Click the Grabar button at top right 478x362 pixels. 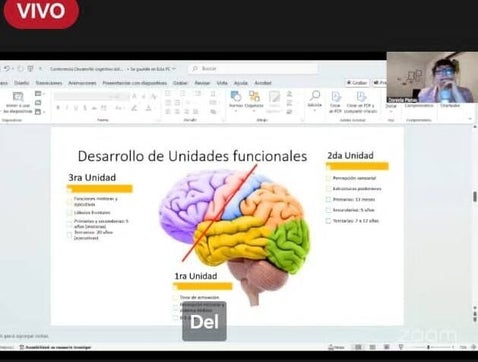coord(357,83)
